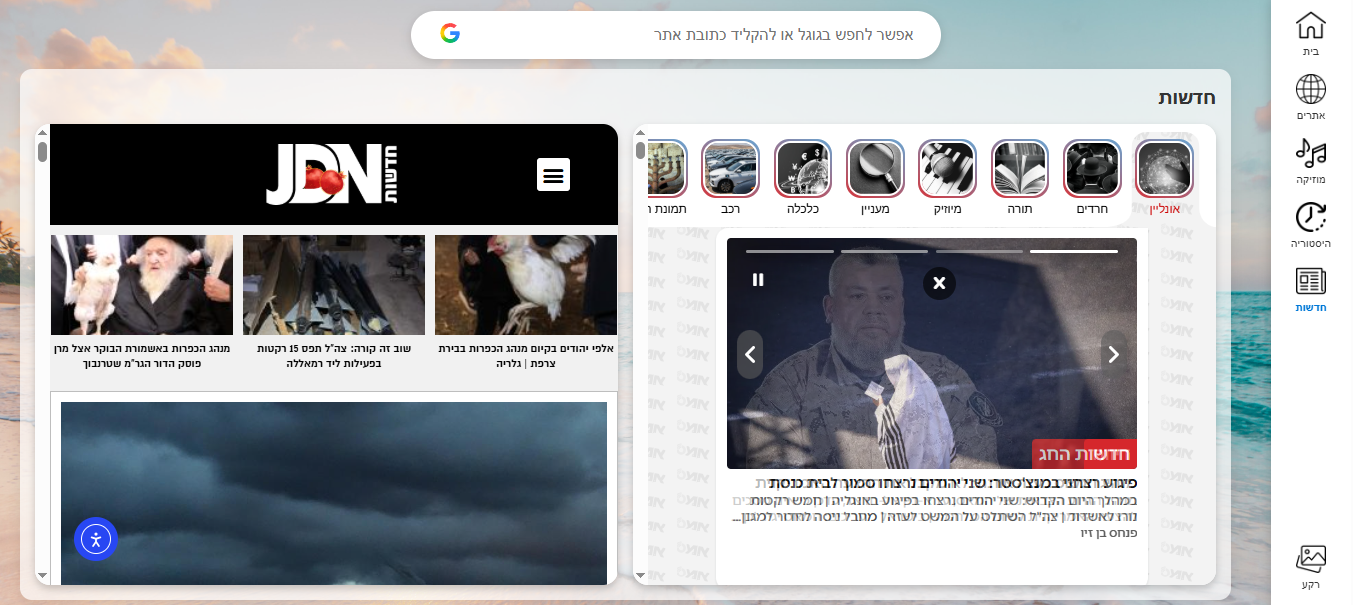The width and height of the screenshot is (1353, 605).
Task: Click the blue accessibility icon
Action: (x=96, y=540)
